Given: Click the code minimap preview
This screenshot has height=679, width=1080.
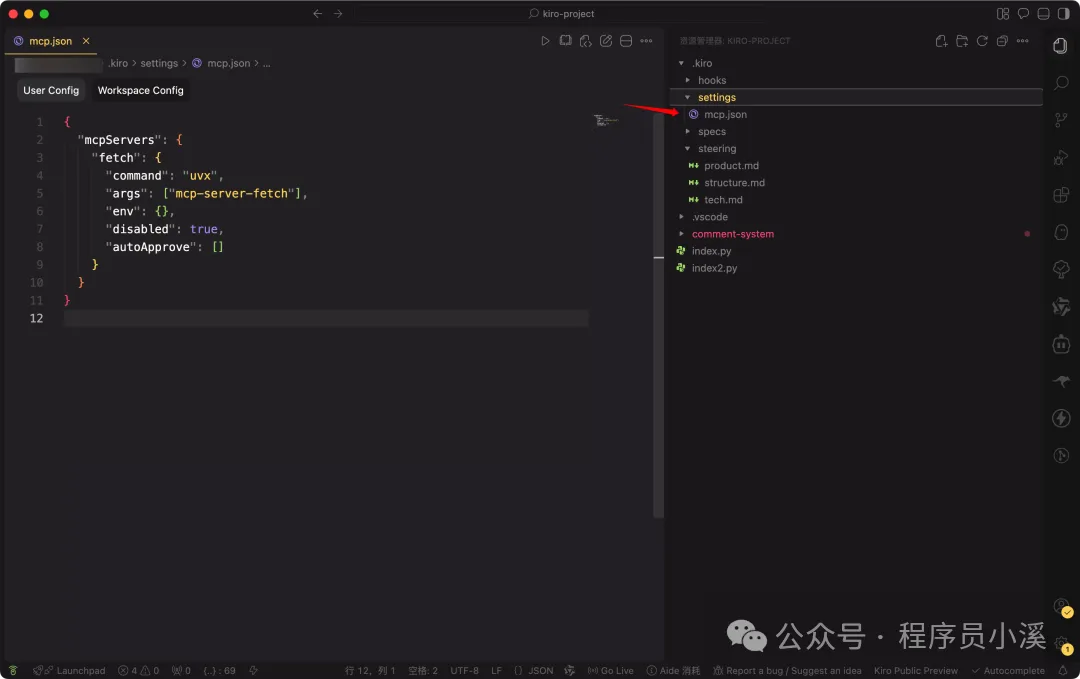Looking at the screenshot, I should click(x=606, y=121).
